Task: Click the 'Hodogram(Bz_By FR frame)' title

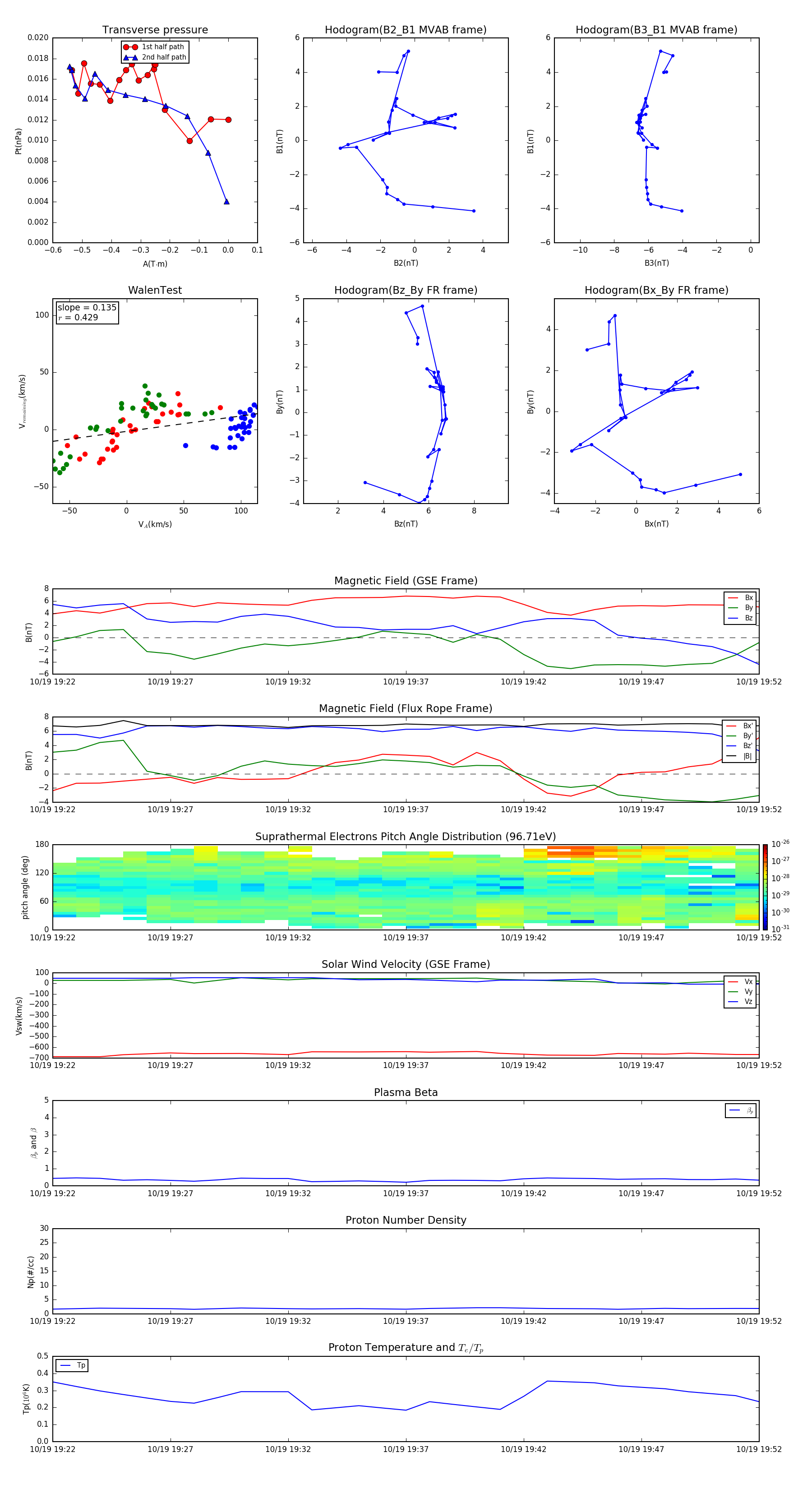Action: pyautogui.click(x=406, y=290)
